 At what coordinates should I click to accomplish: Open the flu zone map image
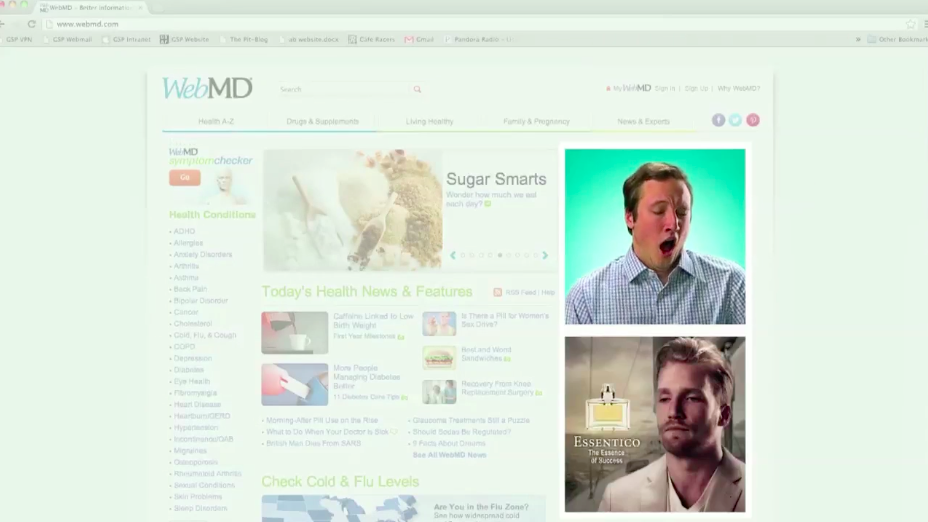click(340, 509)
